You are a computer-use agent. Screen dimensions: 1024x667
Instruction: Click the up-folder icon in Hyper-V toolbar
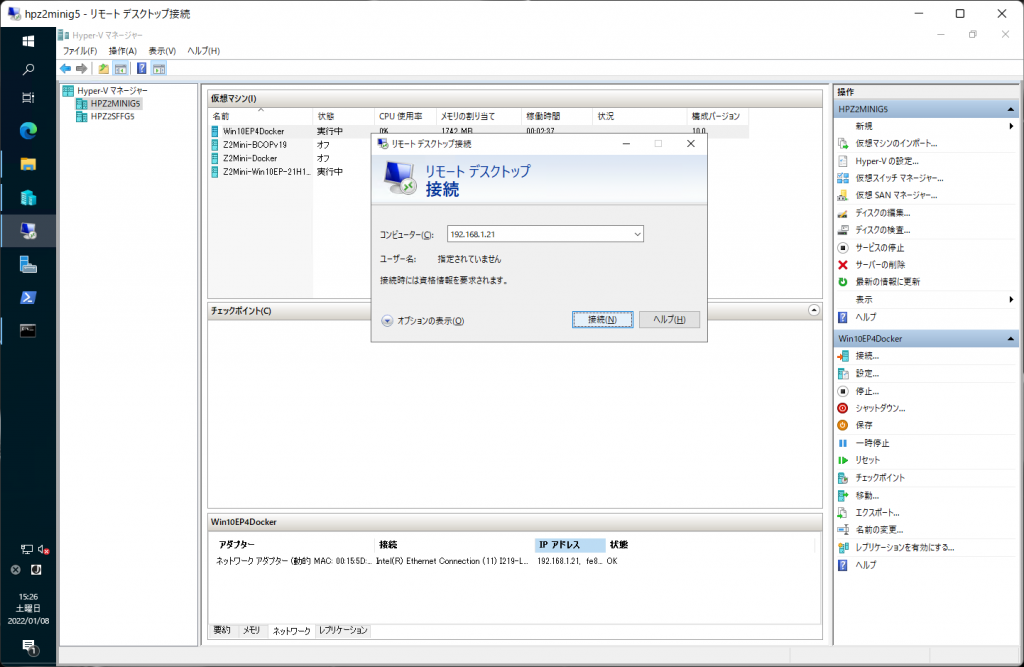tap(103, 69)
